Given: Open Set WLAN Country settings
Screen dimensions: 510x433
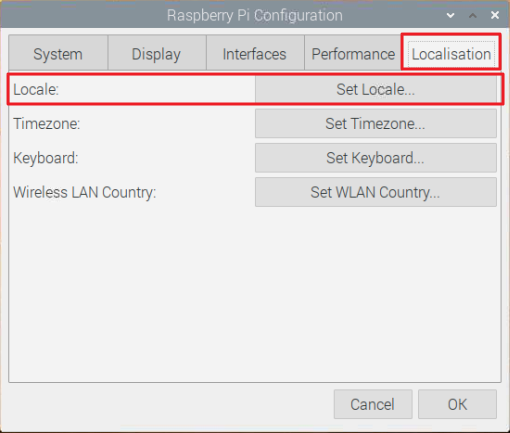Looking at the screenshot, I should [376, 192].
